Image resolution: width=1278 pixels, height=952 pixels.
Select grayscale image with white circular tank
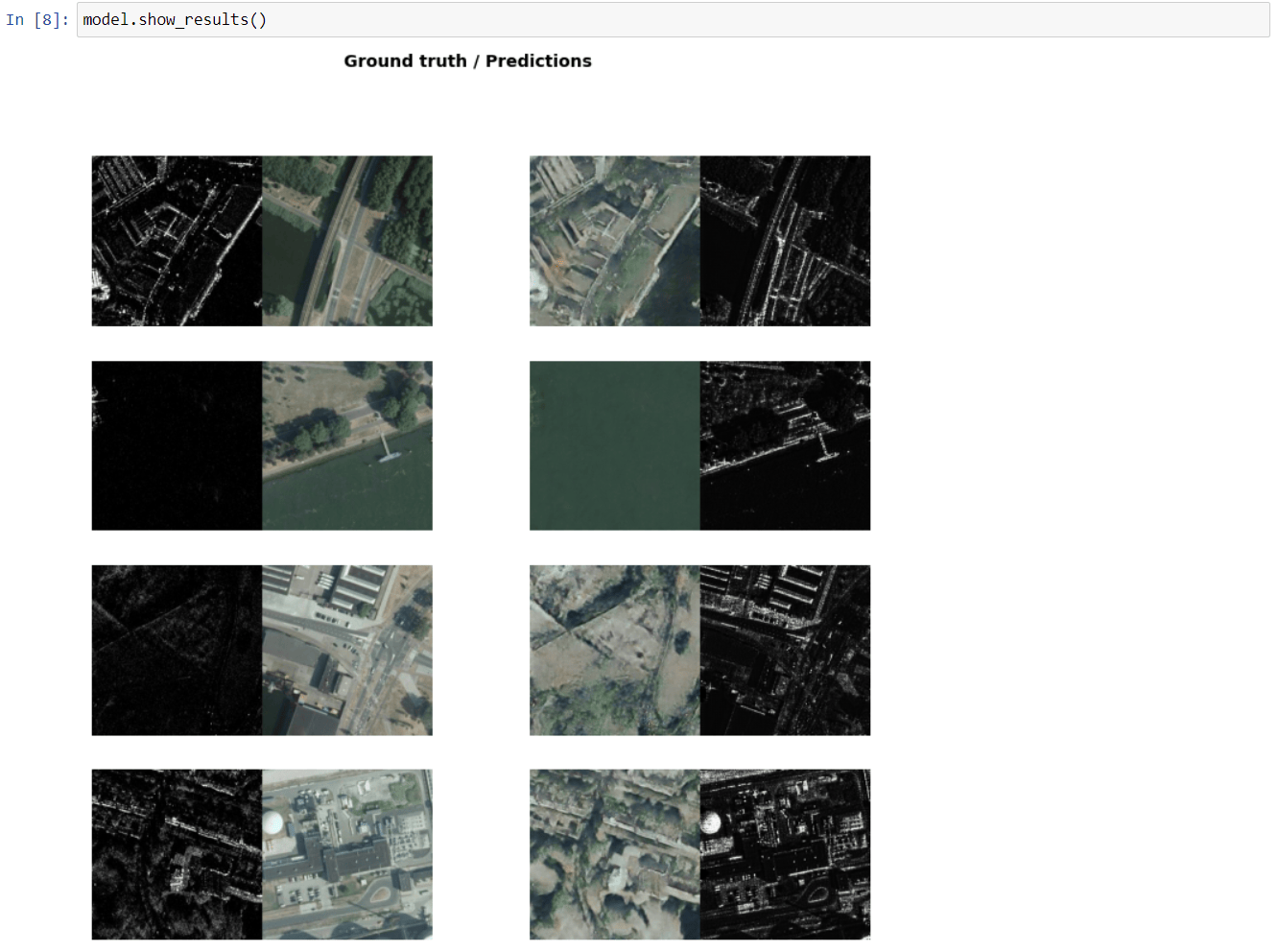(786, 854)
